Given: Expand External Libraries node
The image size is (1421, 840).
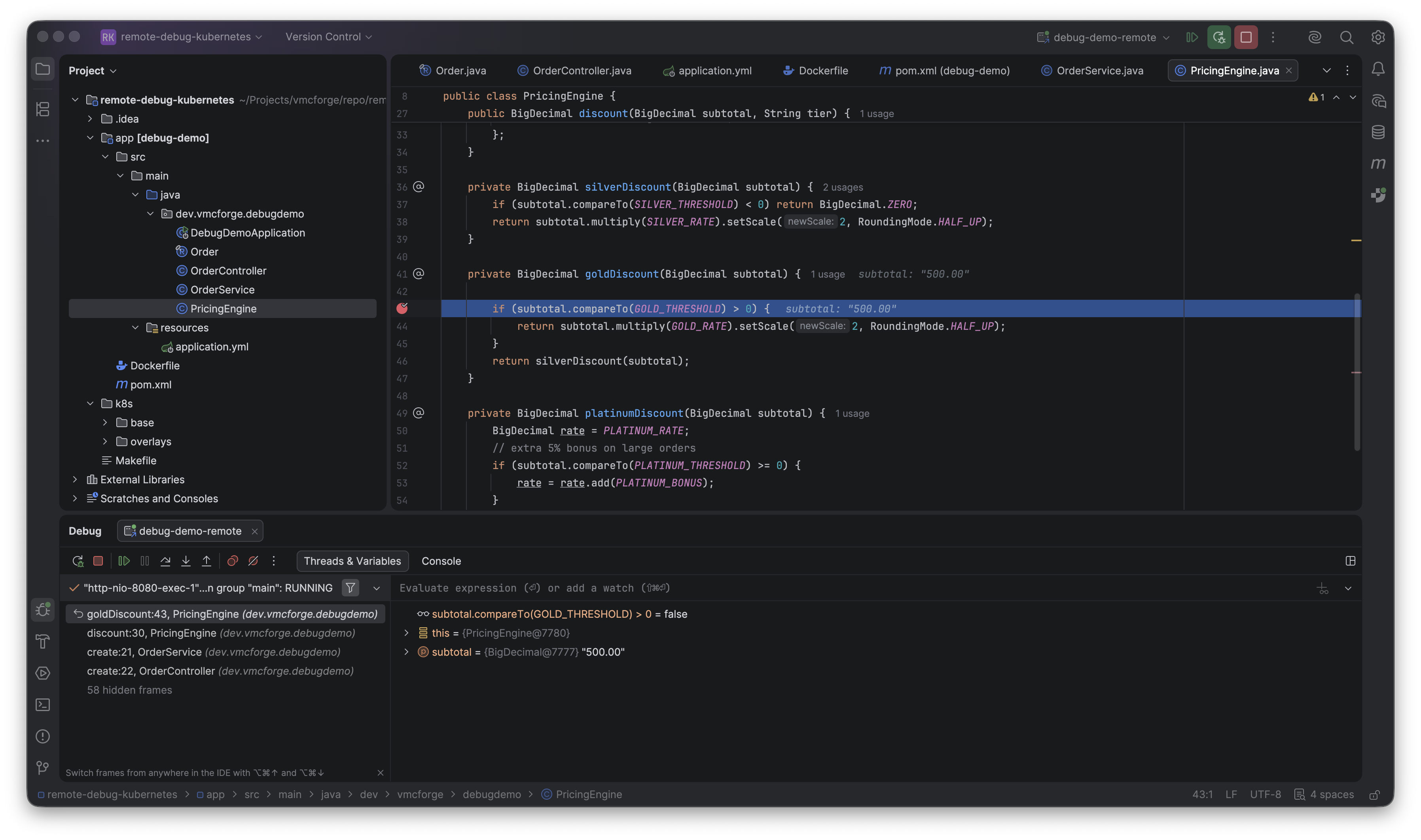Looking at the screenshot, I should point(75,479).
